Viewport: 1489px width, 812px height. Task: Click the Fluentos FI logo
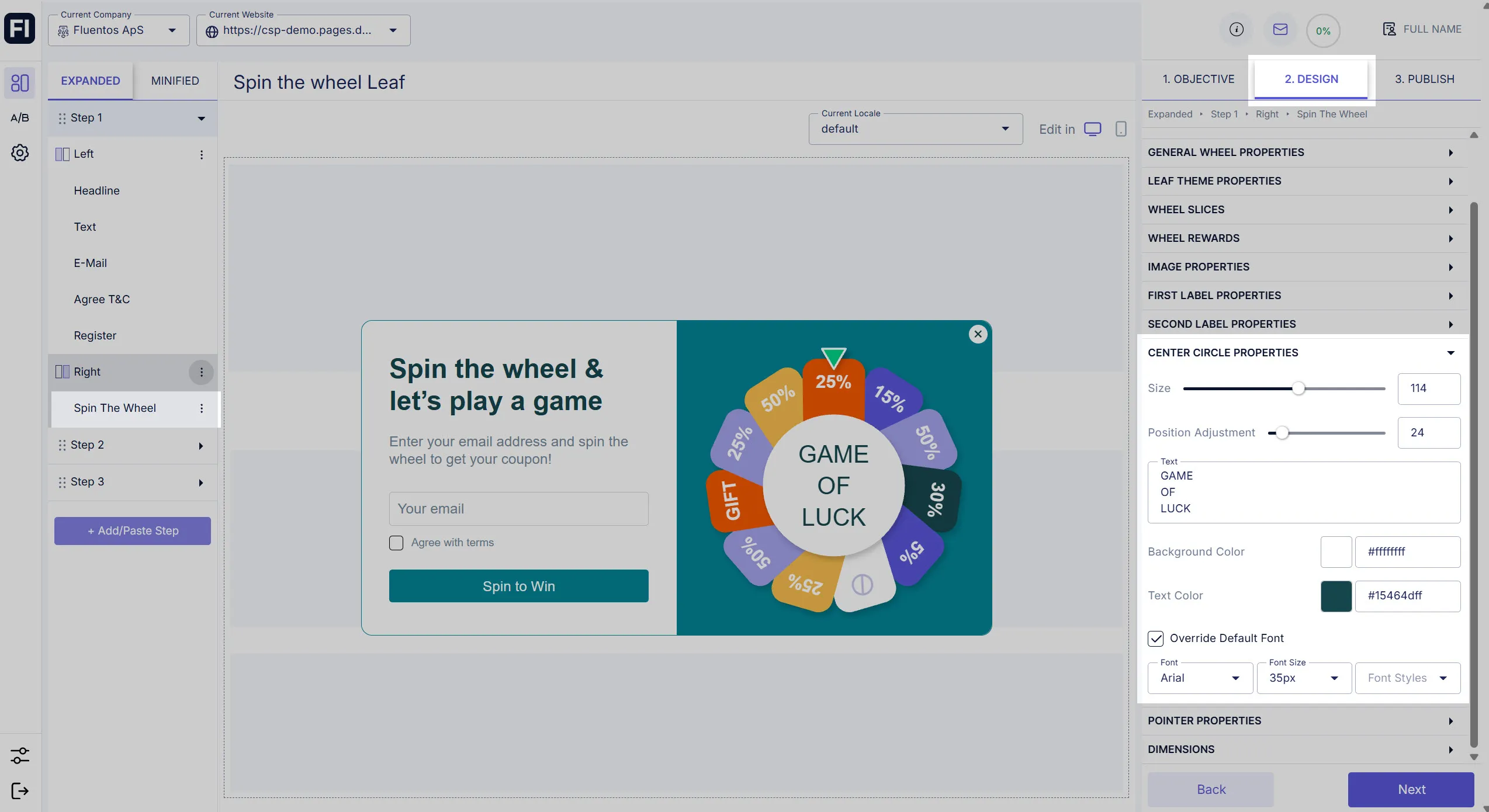tap(20, 29)
